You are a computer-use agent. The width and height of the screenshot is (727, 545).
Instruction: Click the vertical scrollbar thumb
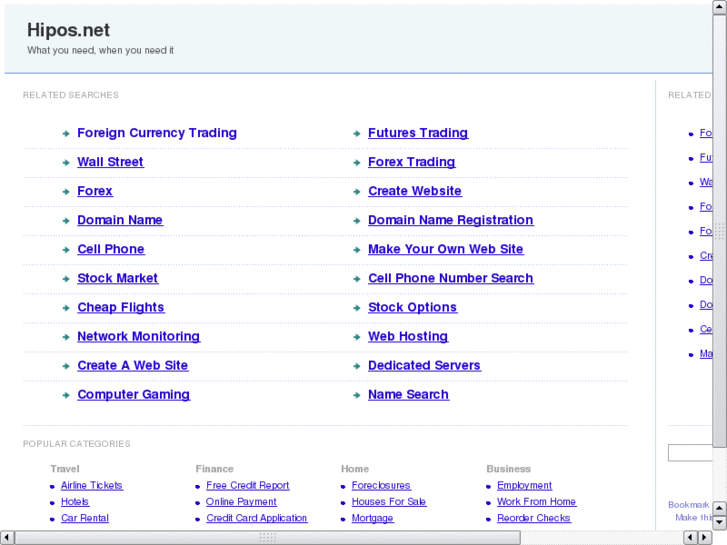tap(720, 231)
